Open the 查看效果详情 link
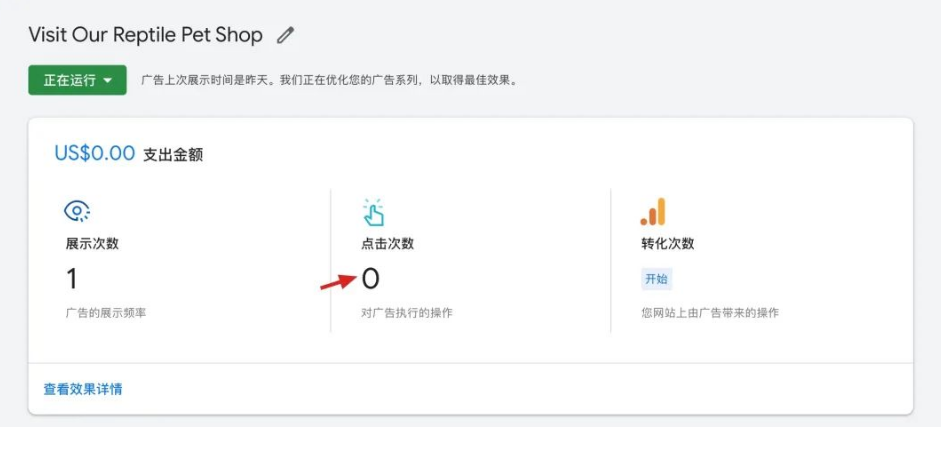Image resolution: width=941 pixels, height=455 pixels. tap(83, 389)
